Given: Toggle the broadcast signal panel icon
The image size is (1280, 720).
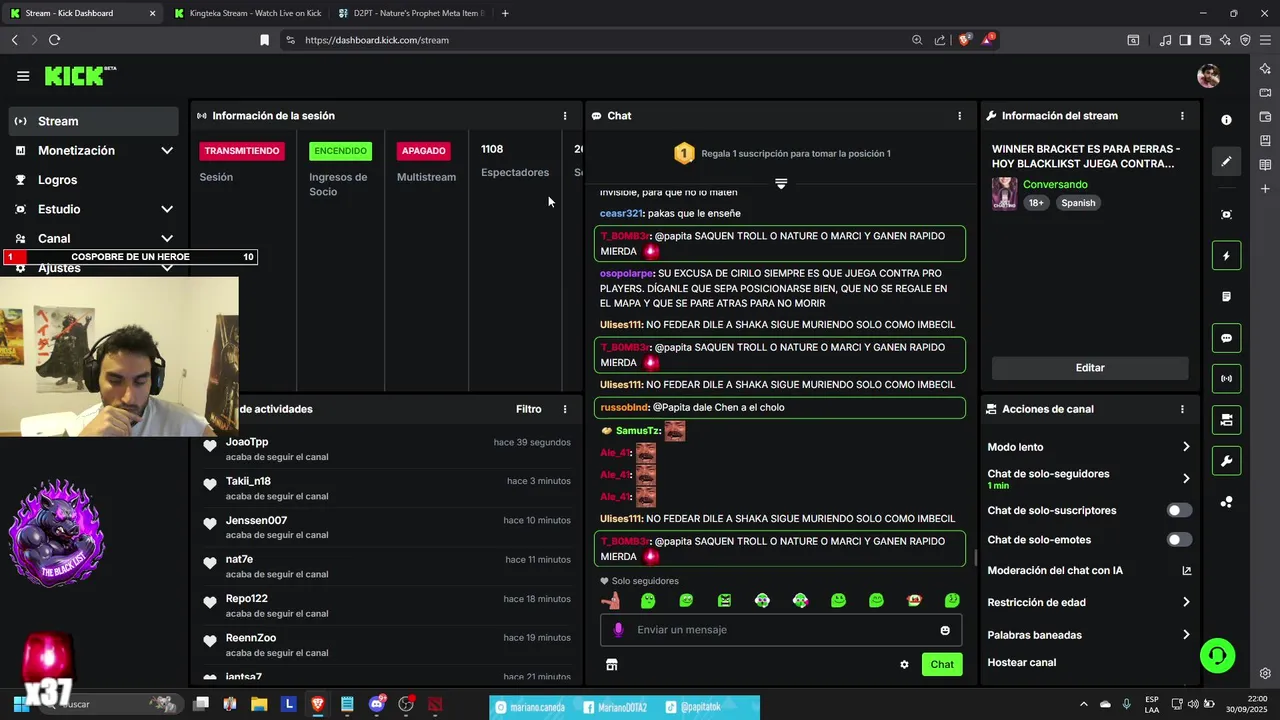Looking at the screenshot, I should pyautogui.click(x=1226, y=379).
